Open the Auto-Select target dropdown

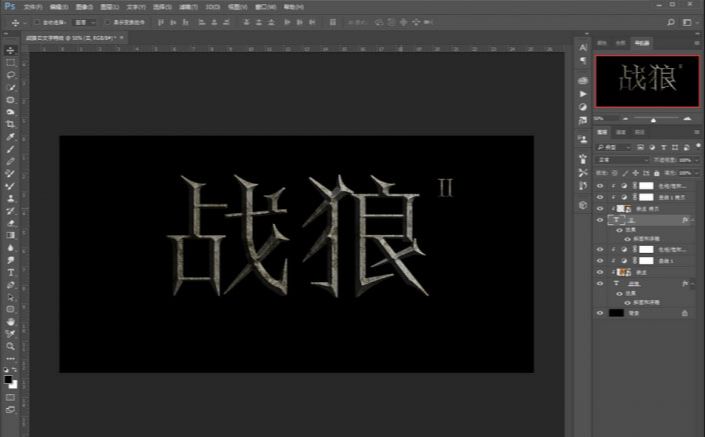click(85, 22)
